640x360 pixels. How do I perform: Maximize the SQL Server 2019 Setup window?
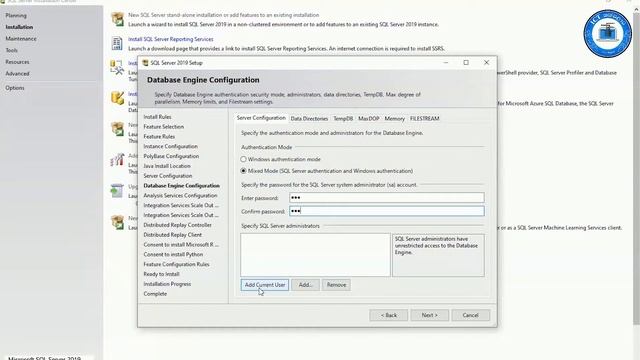tap(466, 62)
